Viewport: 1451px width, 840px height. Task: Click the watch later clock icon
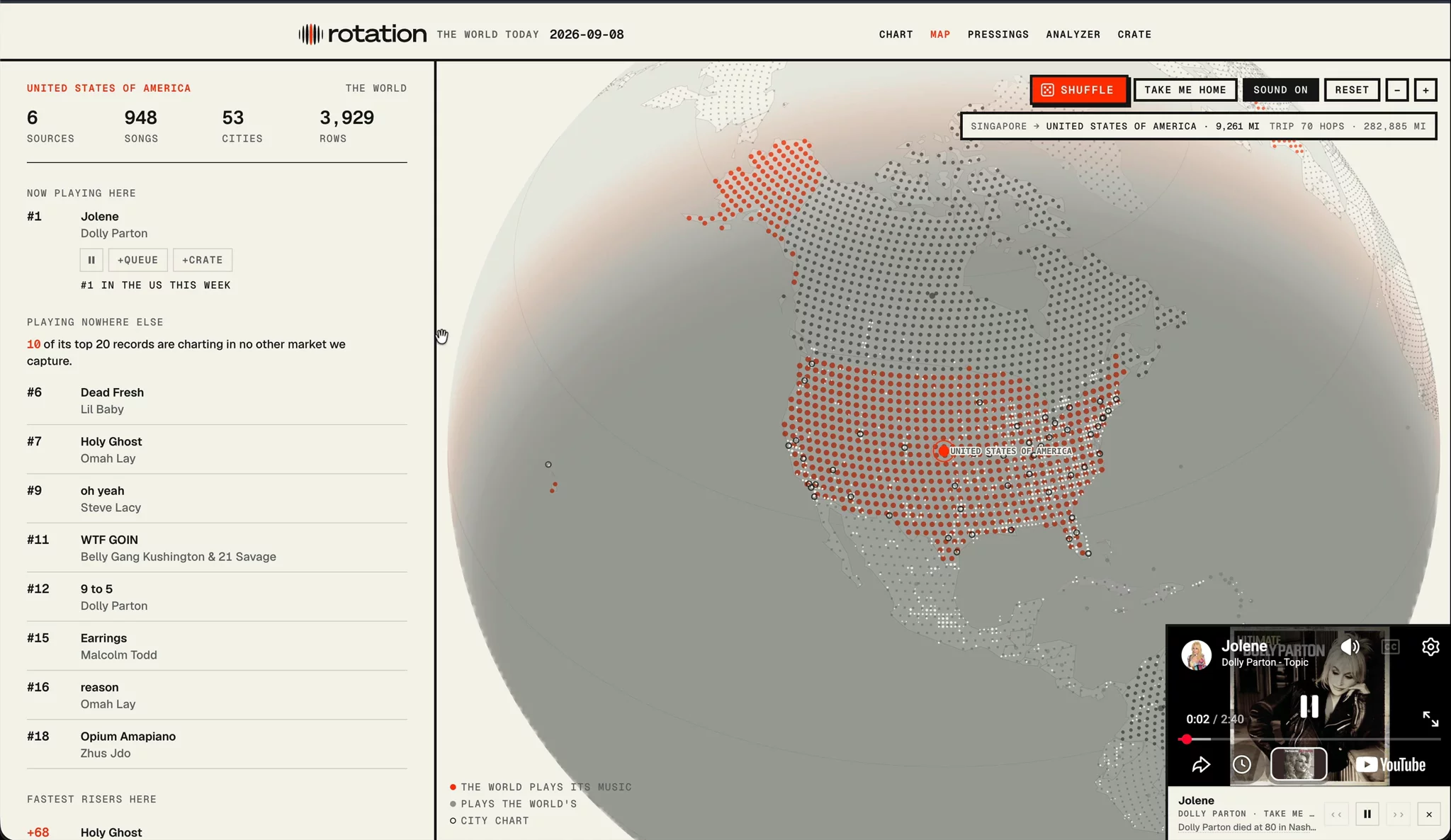coord(1241,765)
